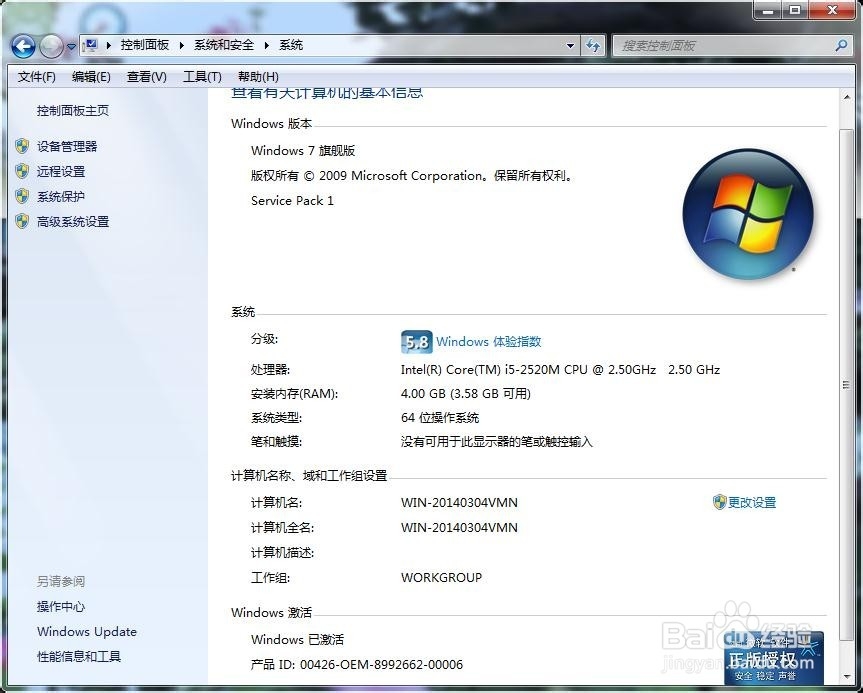Click the magnifier search icon
The image size is (863, 693).
(841, 46)
